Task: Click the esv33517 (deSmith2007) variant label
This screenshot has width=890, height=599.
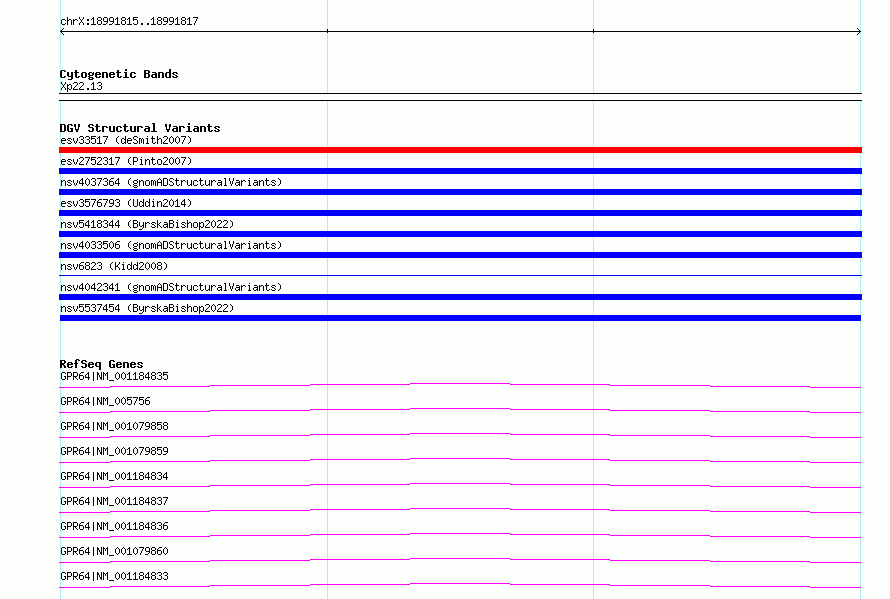Action: coord(126,140)
